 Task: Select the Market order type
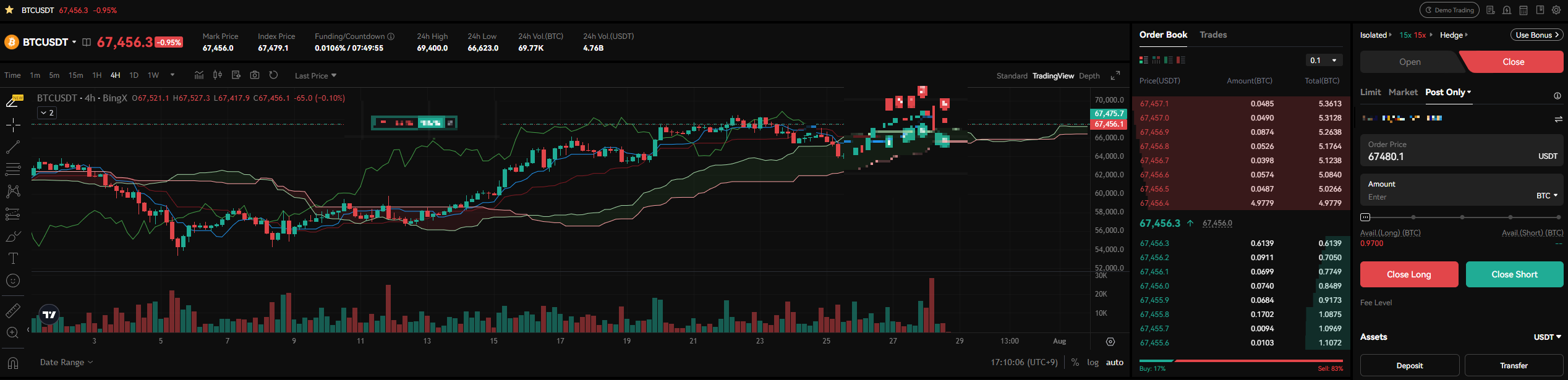click(1403, 92)
